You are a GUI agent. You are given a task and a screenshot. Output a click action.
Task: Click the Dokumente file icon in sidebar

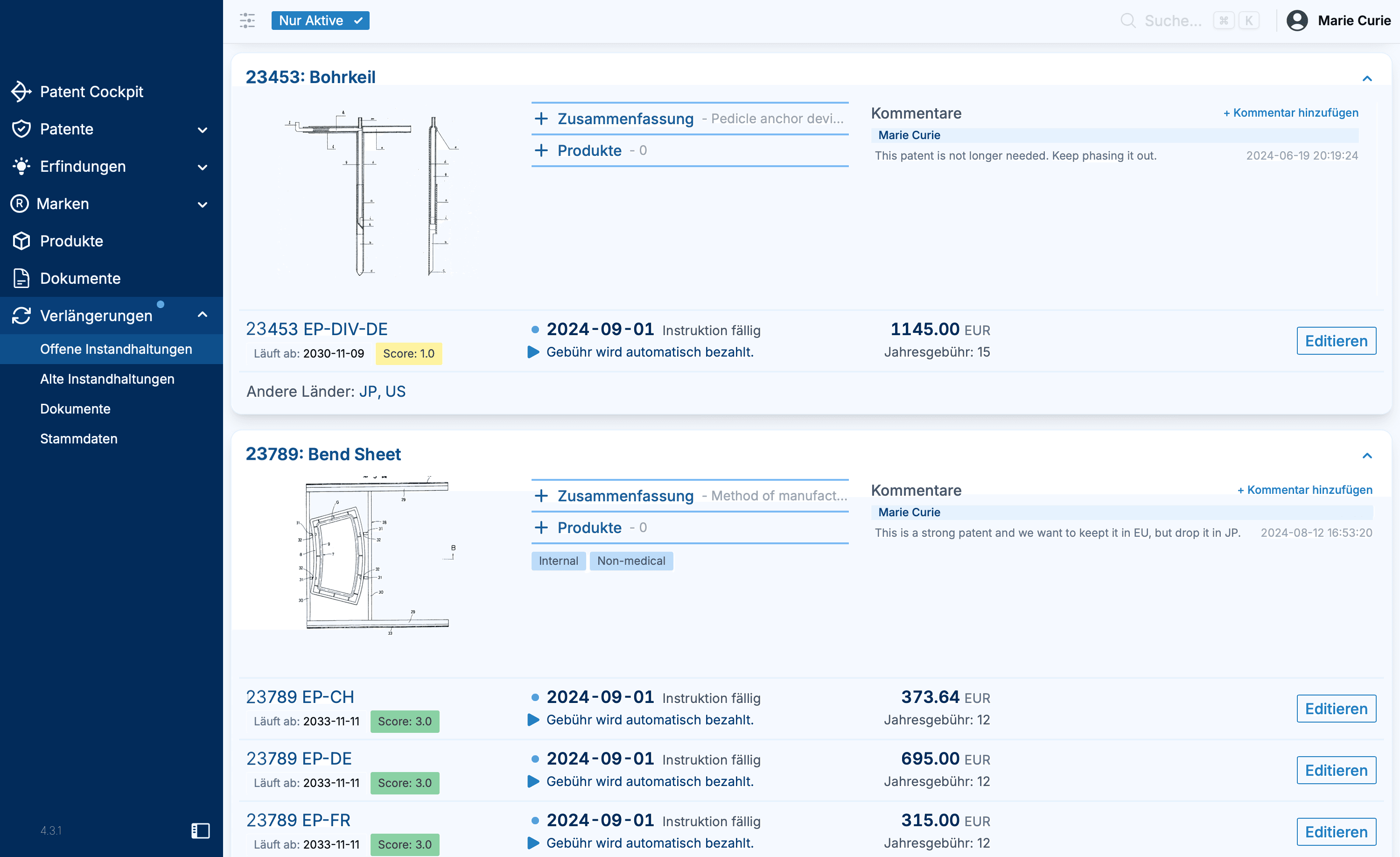tap(21, 279)
